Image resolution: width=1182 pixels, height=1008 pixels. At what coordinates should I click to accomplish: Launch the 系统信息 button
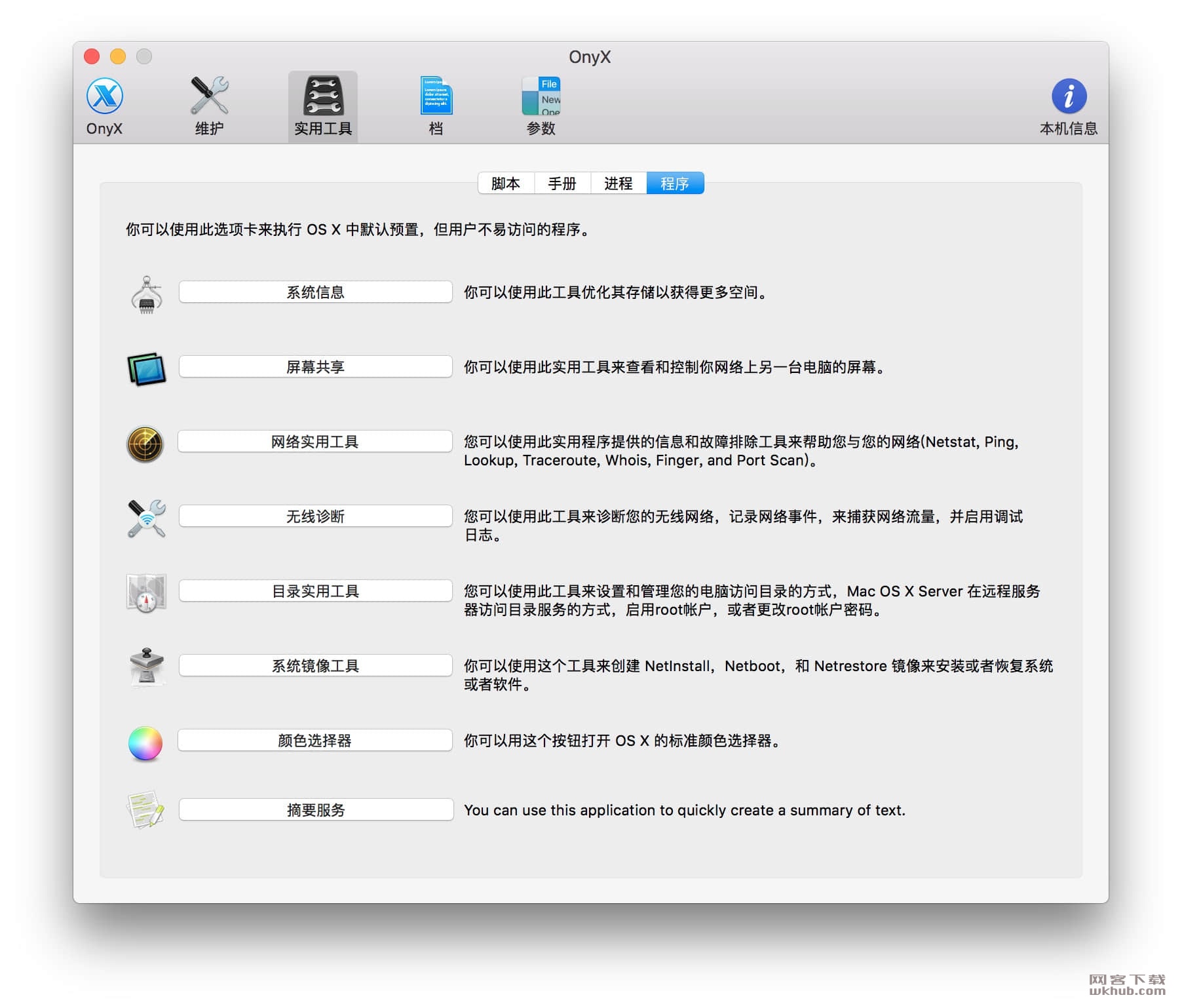[315, 292]
